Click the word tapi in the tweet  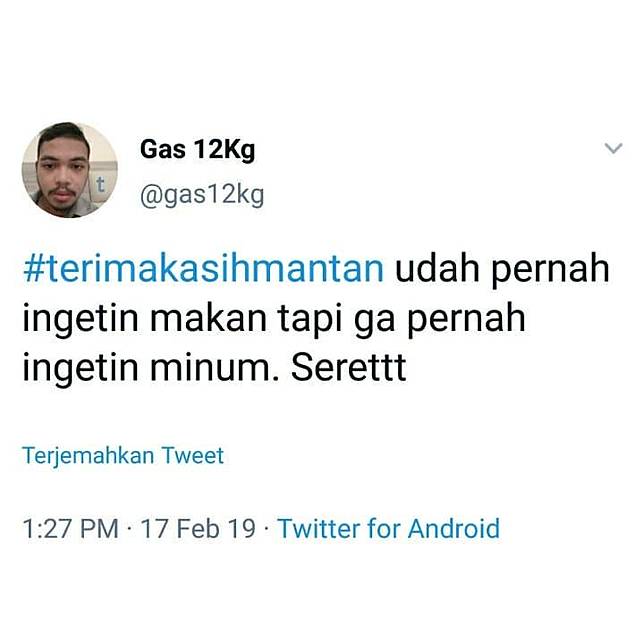[x=310, y=320]
